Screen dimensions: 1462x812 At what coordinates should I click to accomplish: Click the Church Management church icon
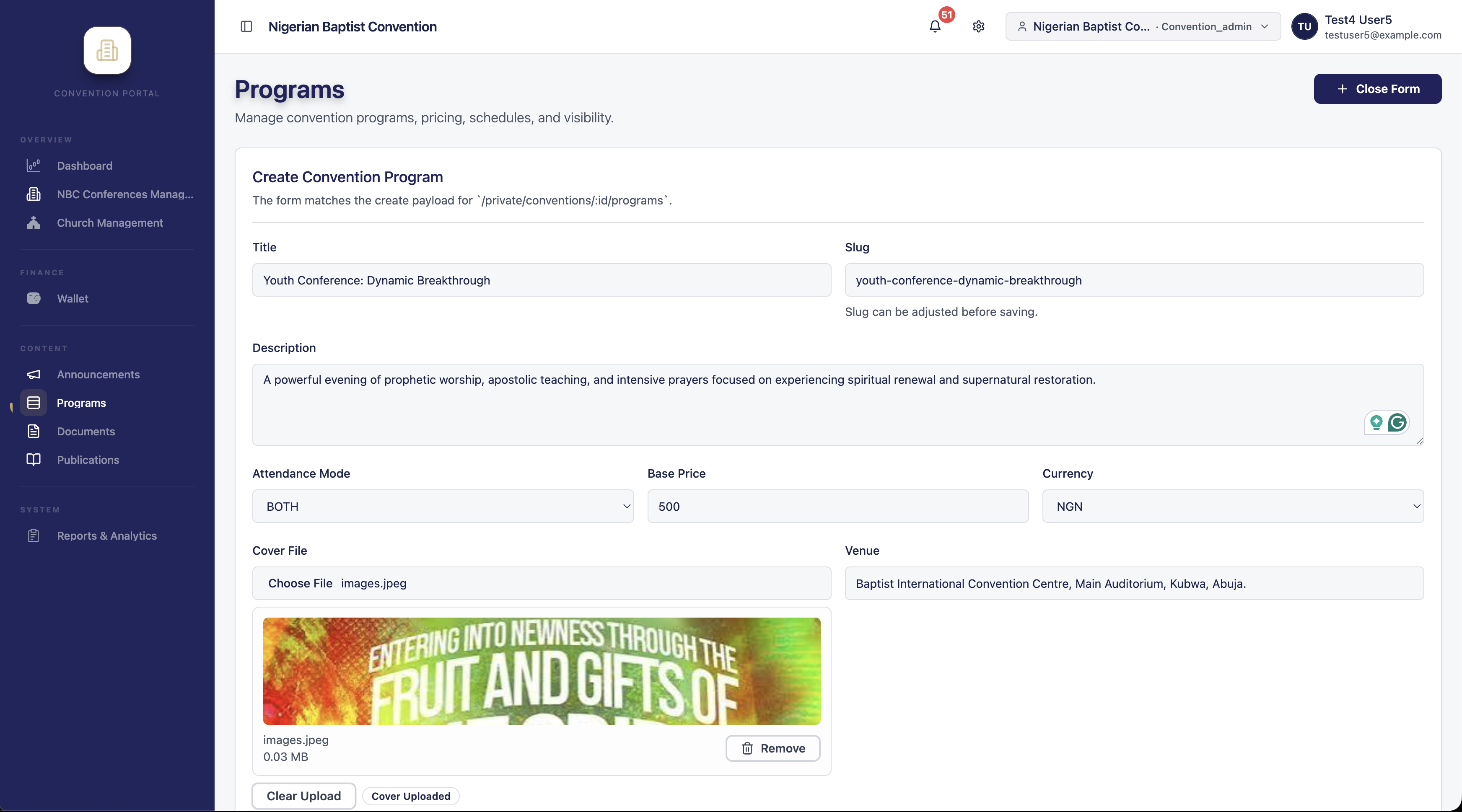click(x=34, y=223)
